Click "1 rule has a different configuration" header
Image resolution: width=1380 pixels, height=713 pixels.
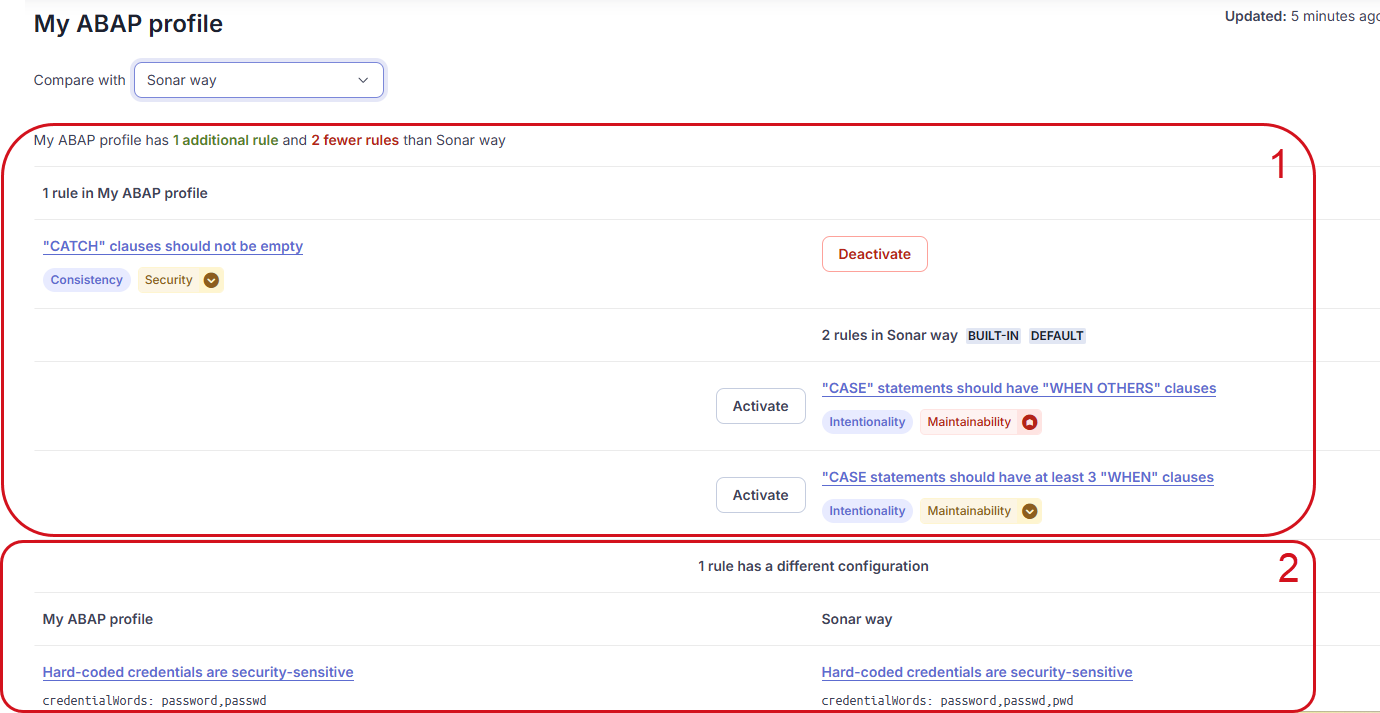click(x=813, y=566)
